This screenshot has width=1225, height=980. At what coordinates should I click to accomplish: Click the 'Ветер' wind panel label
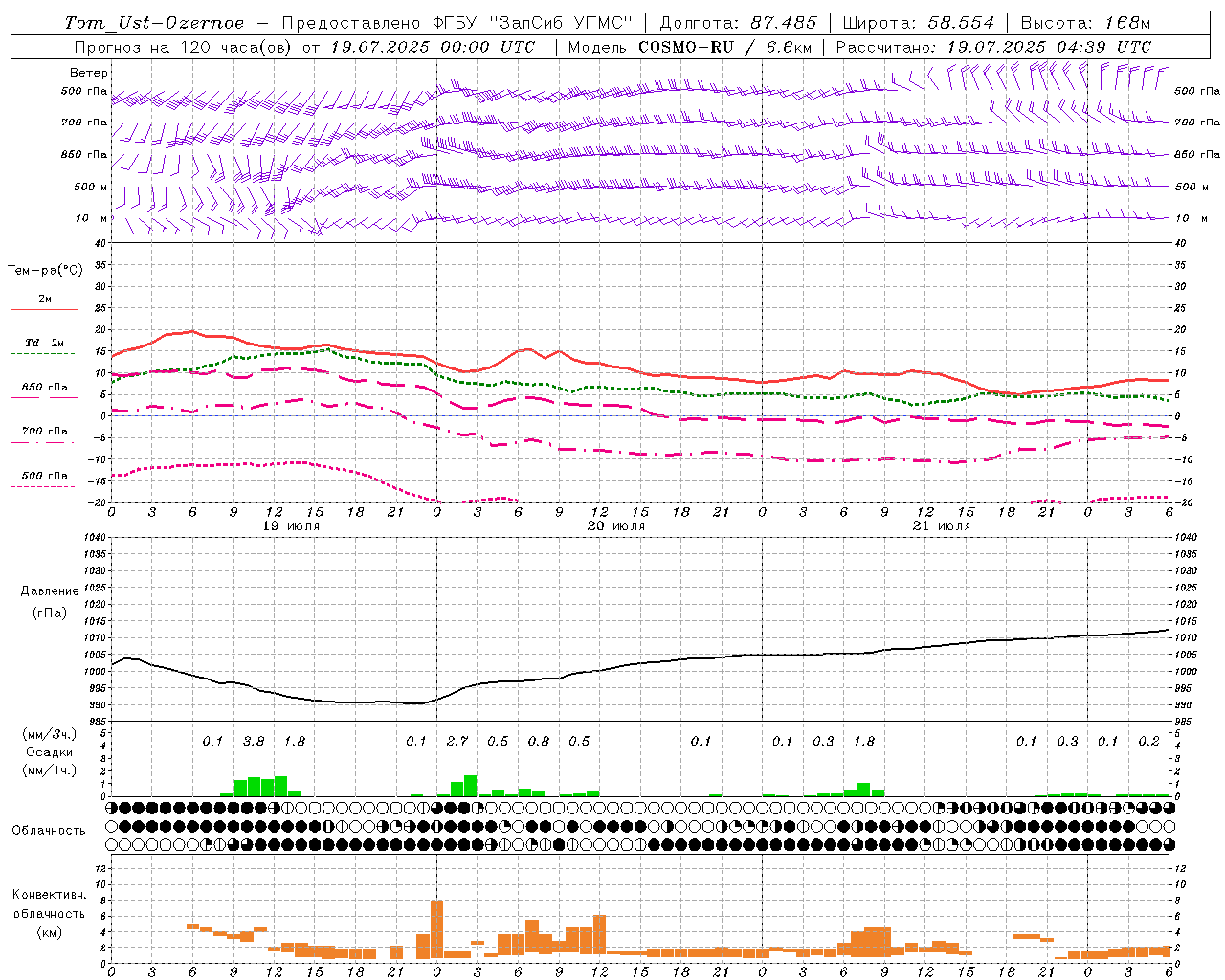click(x=89, y=73)
